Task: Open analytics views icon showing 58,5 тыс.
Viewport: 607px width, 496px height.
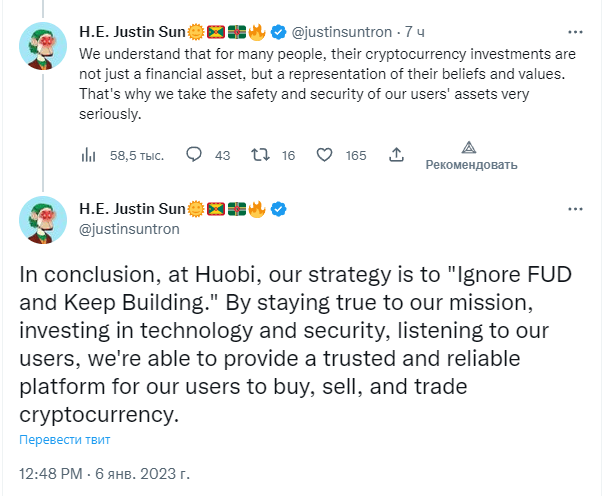Action: pyautogui.click(x=88, y=155)
